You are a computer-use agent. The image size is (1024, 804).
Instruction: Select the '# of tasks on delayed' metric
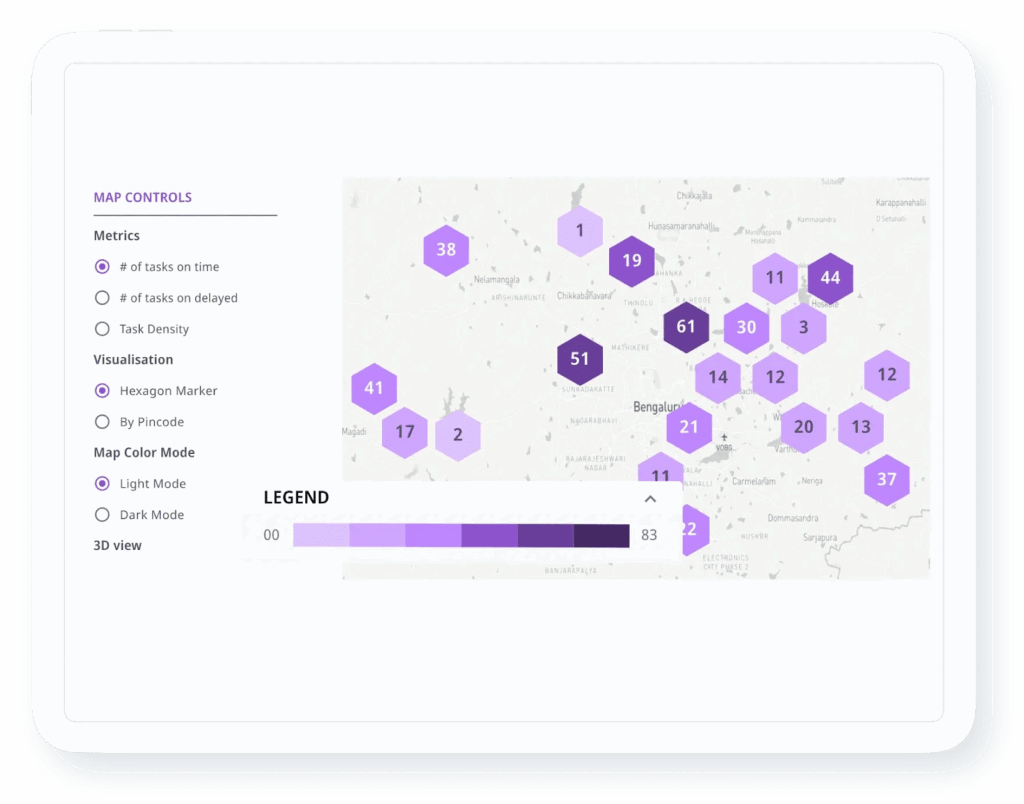102,298
